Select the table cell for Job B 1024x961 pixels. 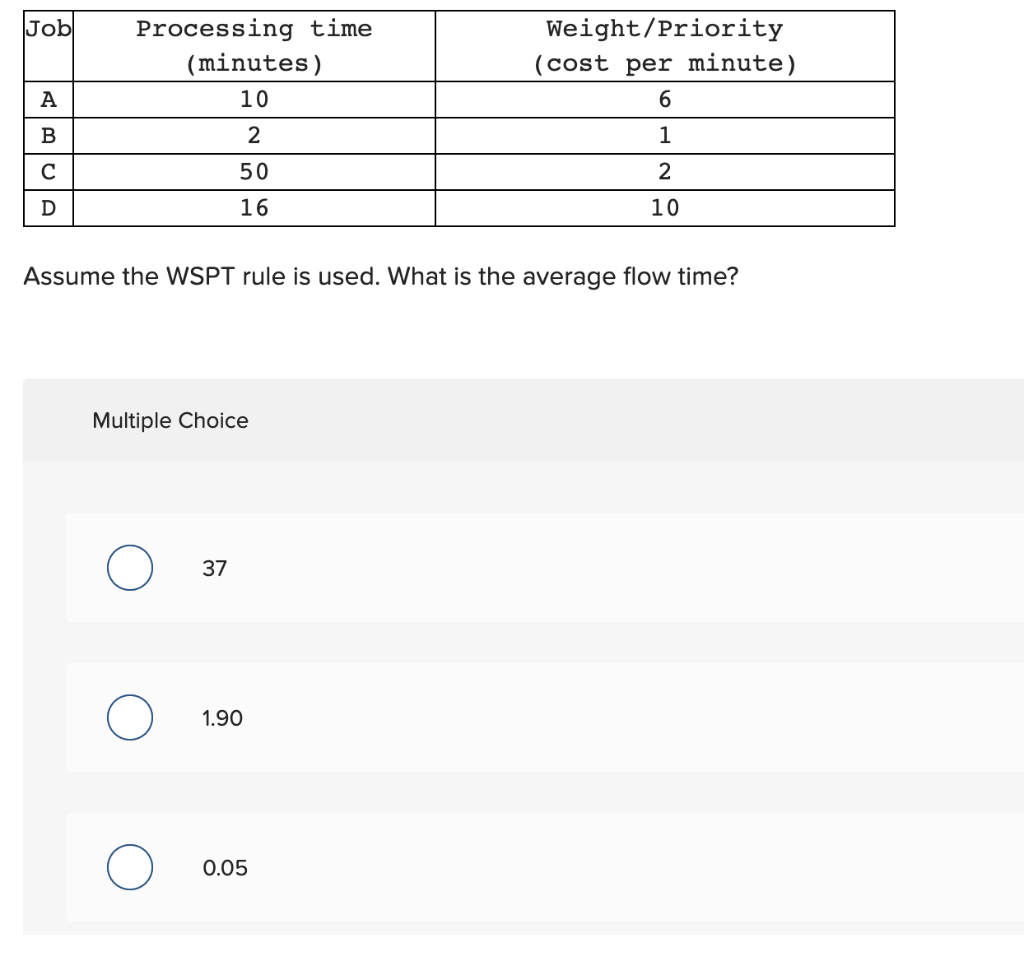point(46,135)
